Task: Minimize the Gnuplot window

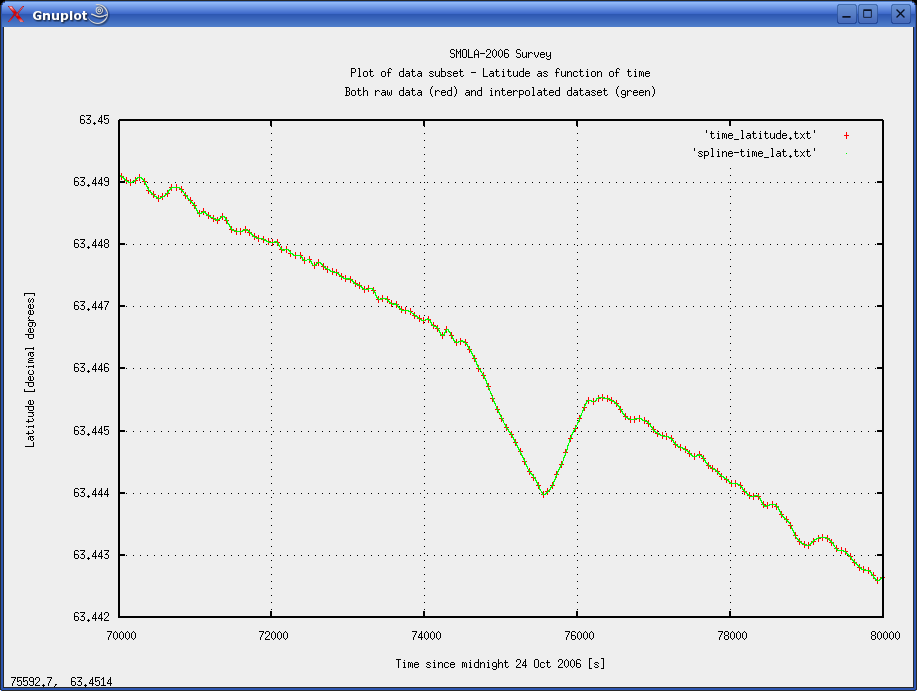Action: (846, 14)
